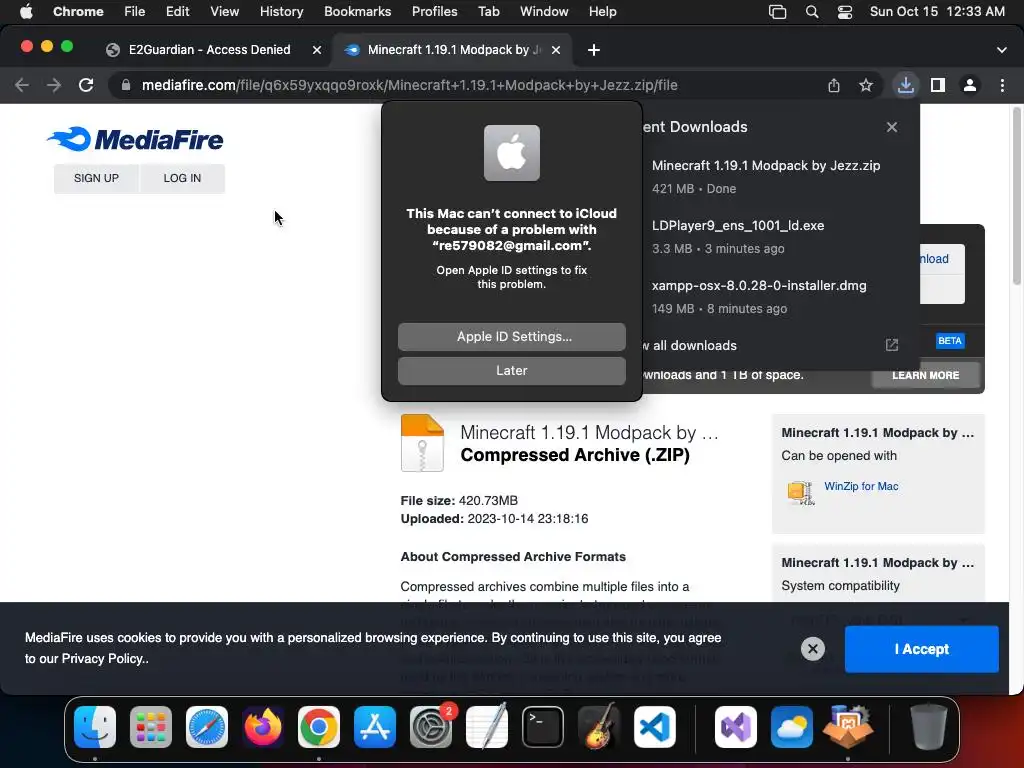This screenshot has height=768, width=1024.
Task: Launch GarageBand from the Dock
Action: (599, 727)
